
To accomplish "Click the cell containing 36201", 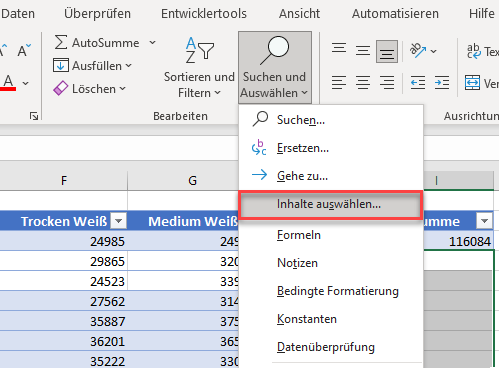I will [64, 341].
